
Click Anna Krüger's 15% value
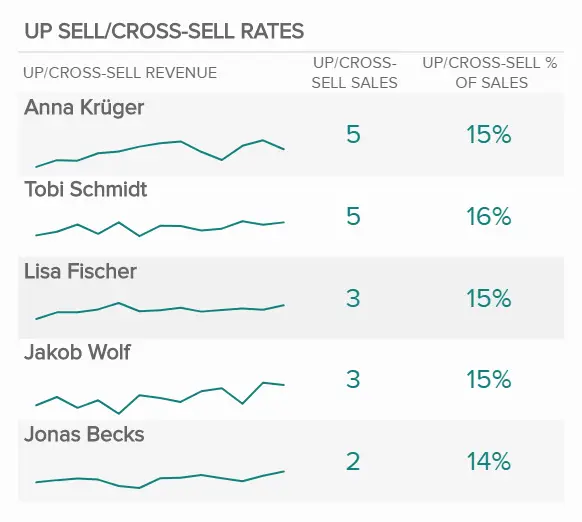click(489, 134)
